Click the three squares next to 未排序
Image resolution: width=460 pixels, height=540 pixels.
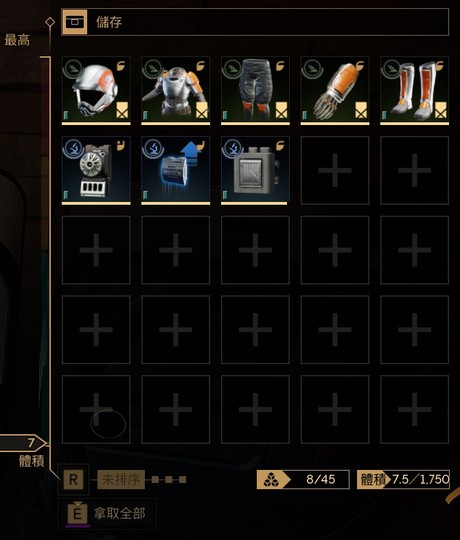coord(169,479)
